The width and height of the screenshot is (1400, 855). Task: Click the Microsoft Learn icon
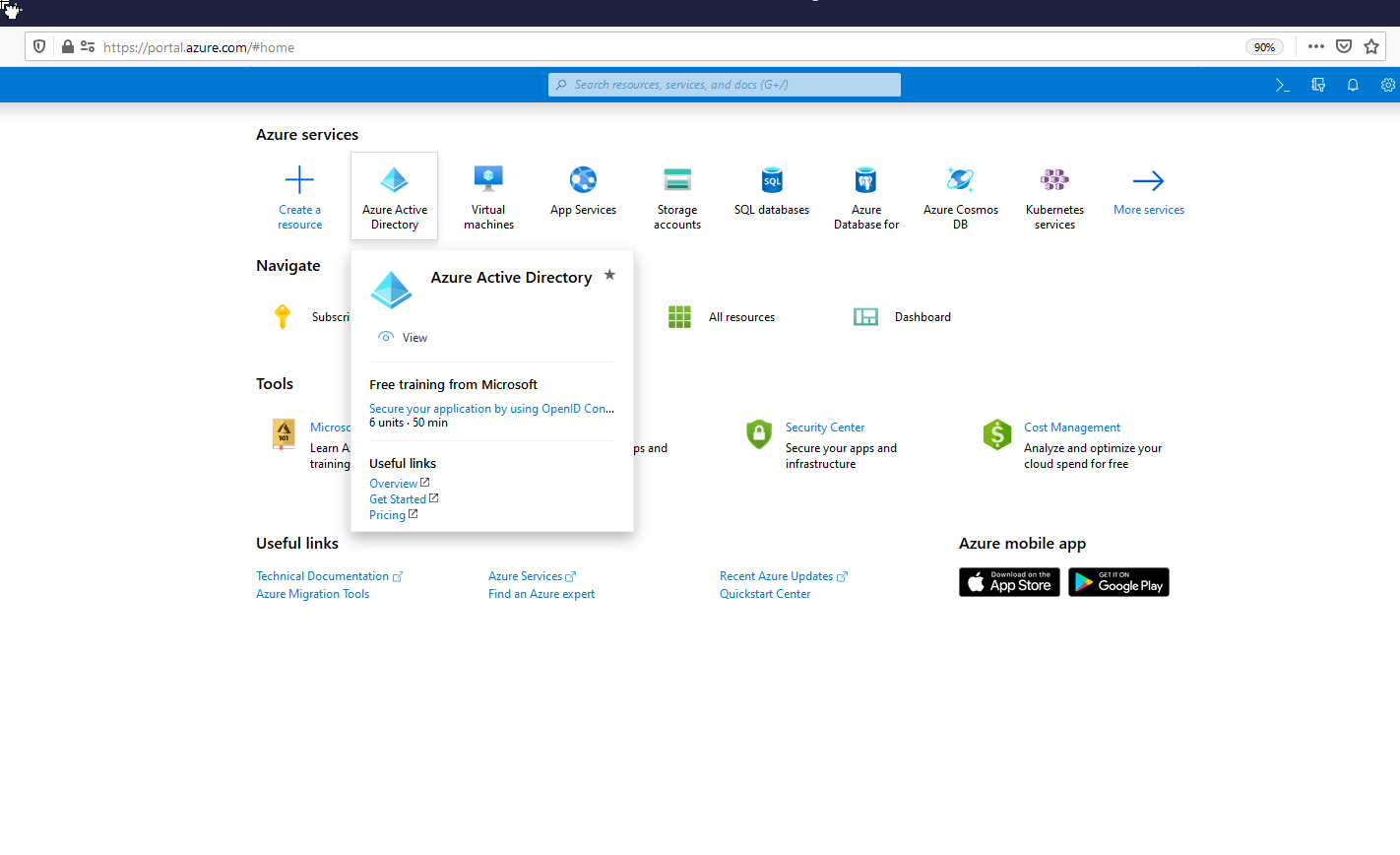point(284,433)
